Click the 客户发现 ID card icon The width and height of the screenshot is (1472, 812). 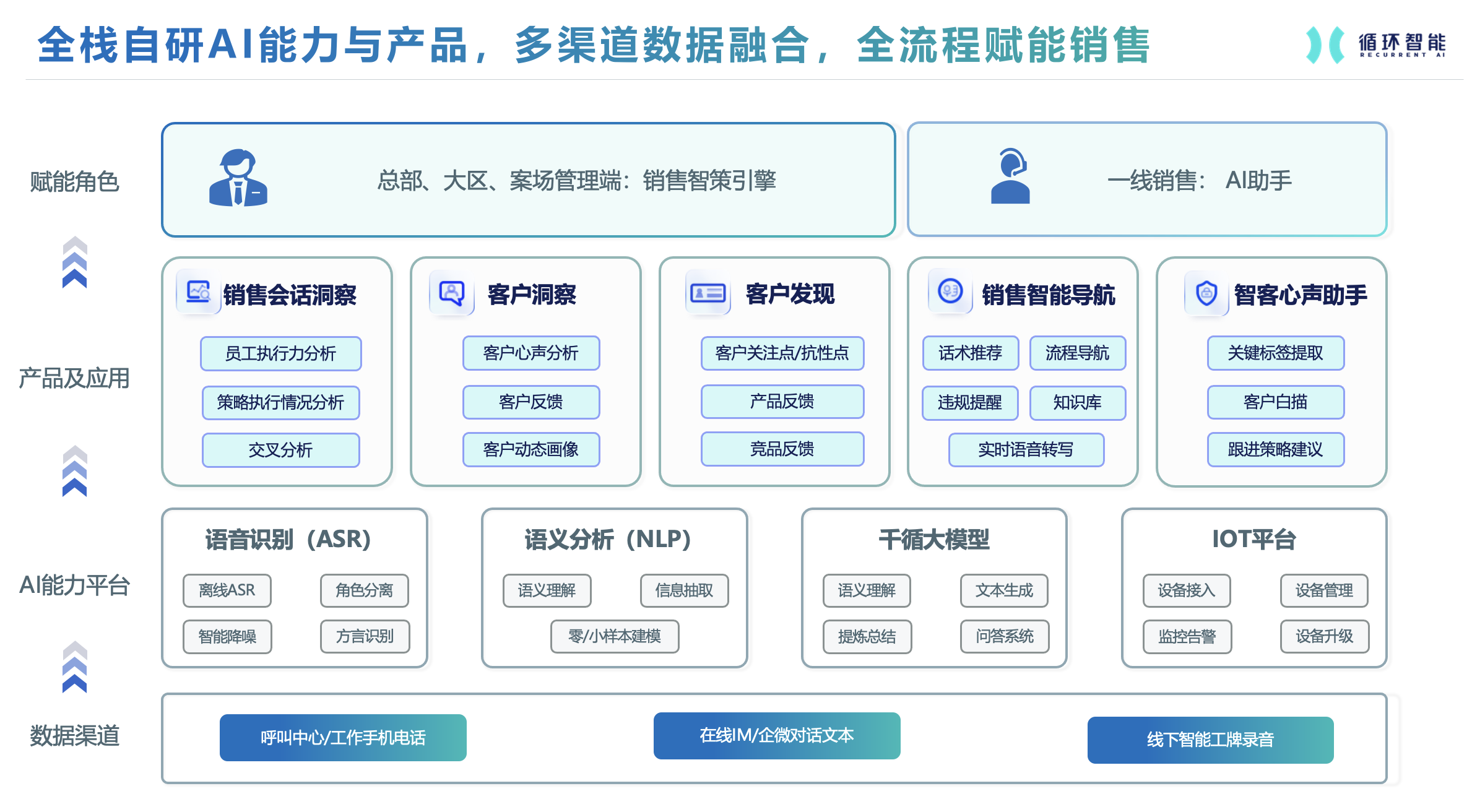click(708, 292)
